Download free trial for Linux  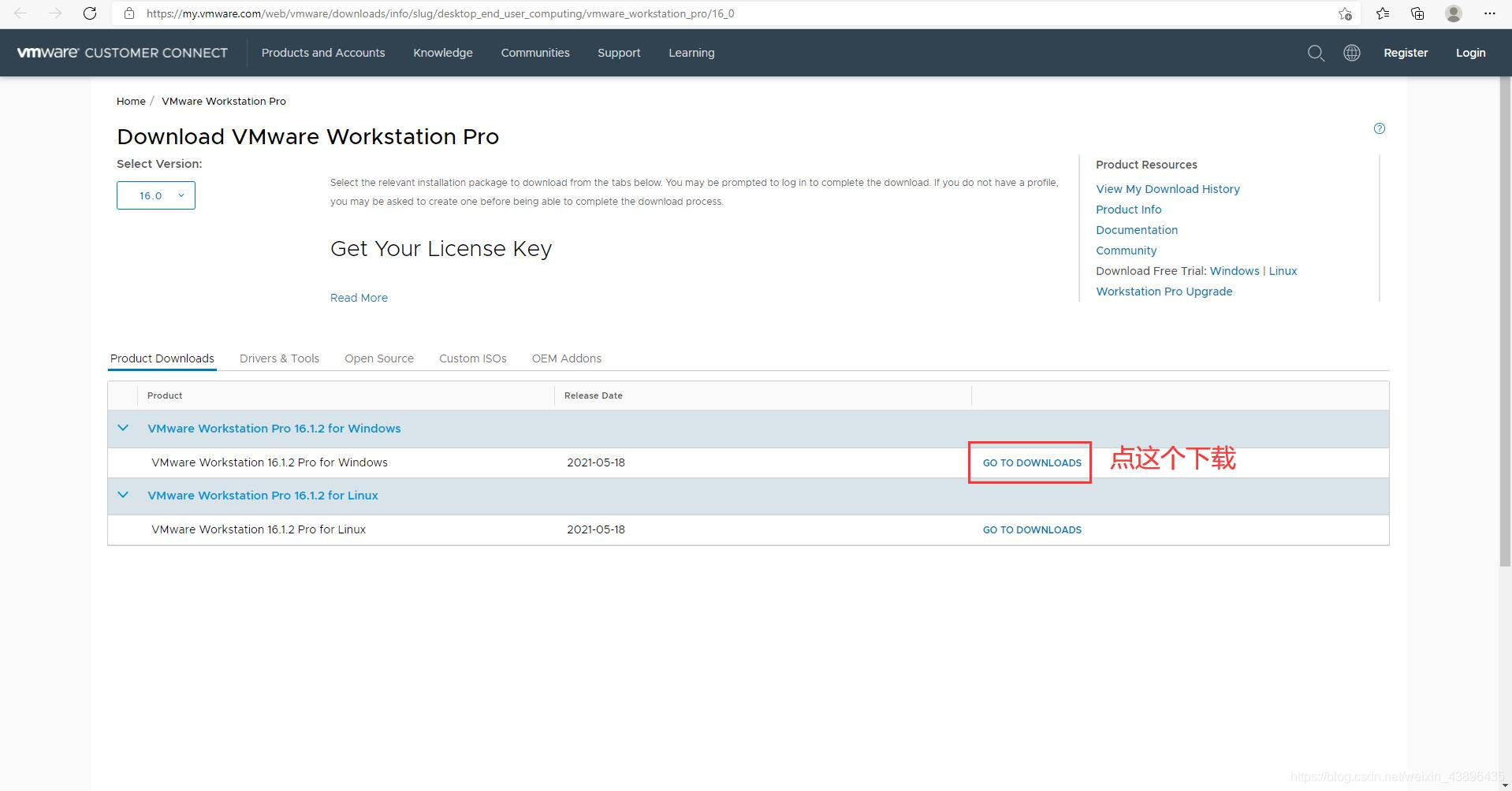[1283, 271]
